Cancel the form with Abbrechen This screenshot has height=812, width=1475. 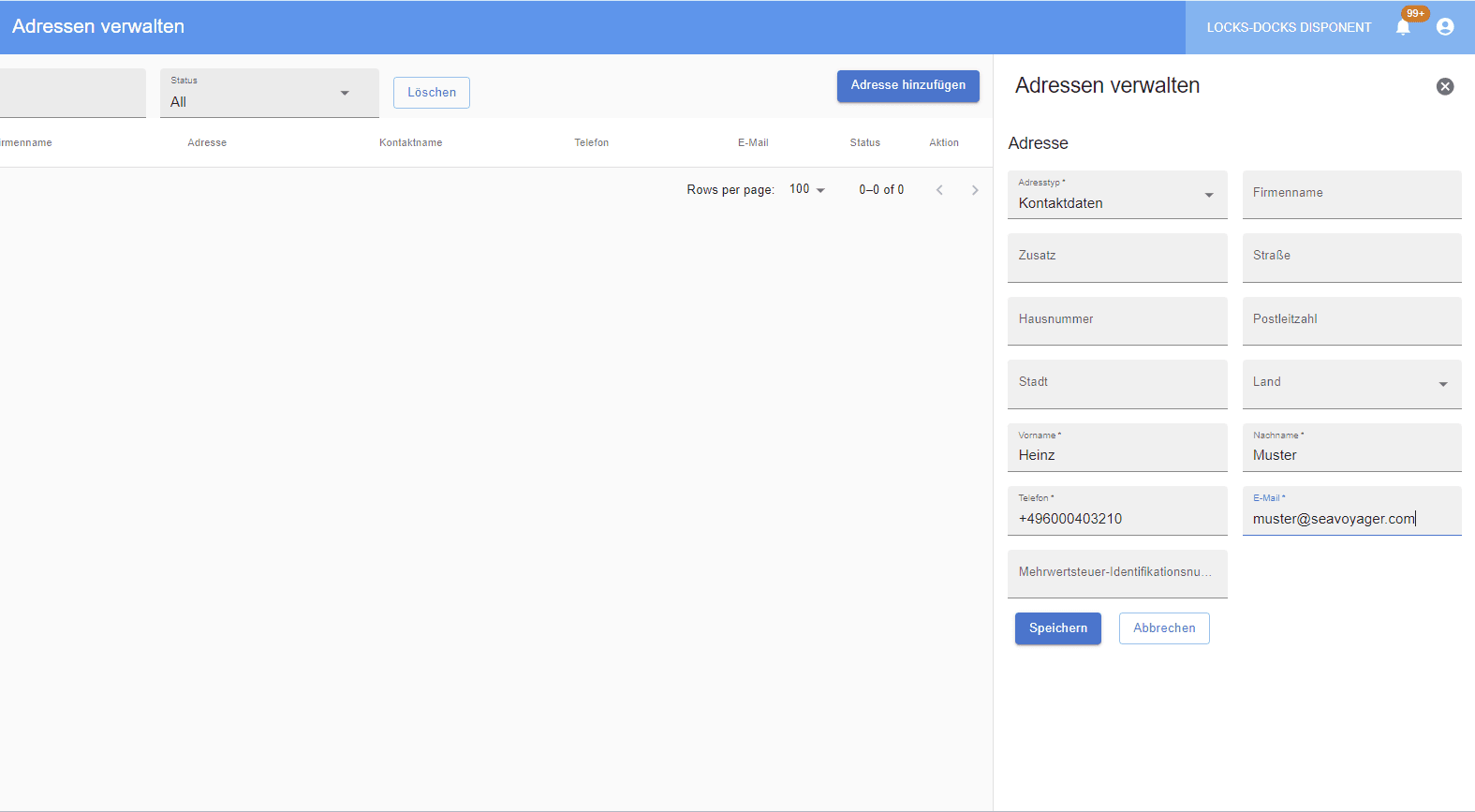tap(1164, 628)
